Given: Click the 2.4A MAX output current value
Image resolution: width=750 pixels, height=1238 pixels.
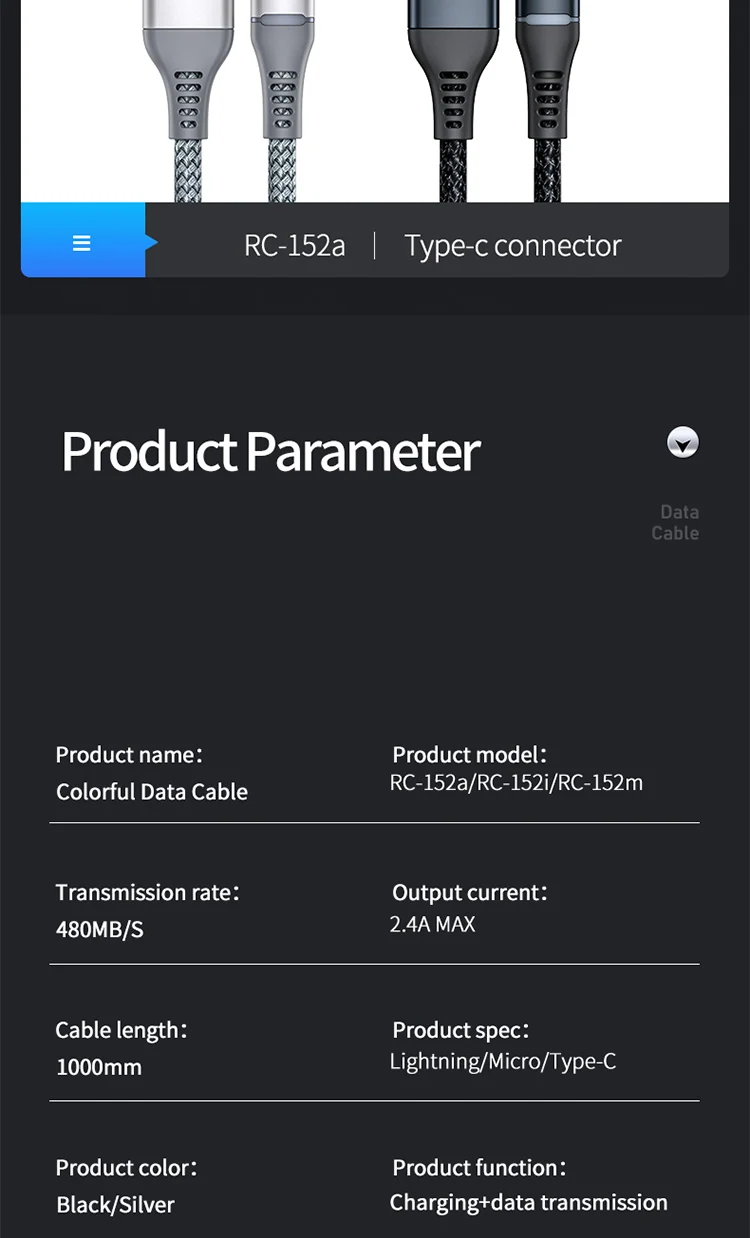Looking at the screenshot, I should point(432,925).
